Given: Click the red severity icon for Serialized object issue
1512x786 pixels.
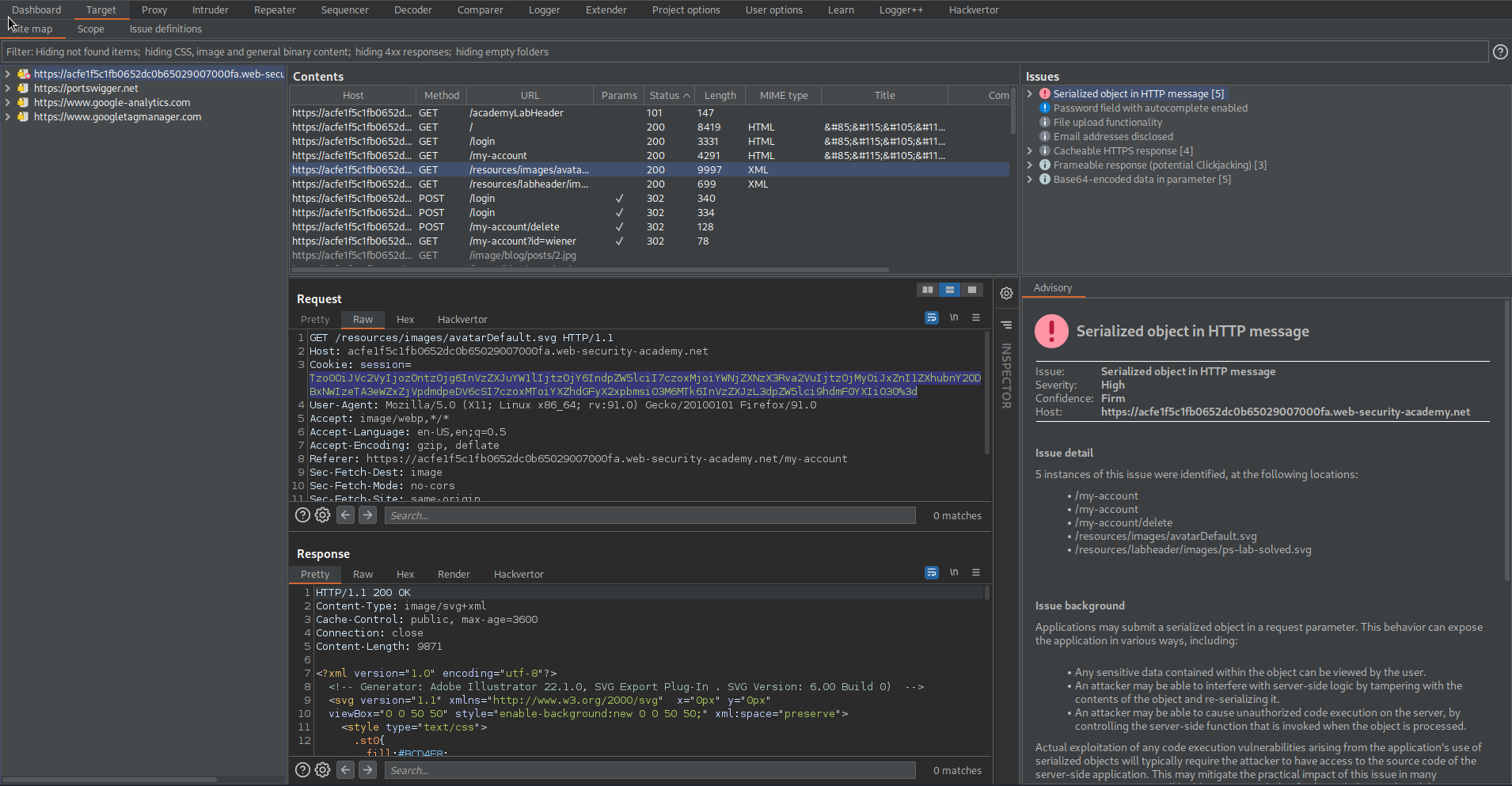Looking at the screenshot, I should pos(1045,93).
